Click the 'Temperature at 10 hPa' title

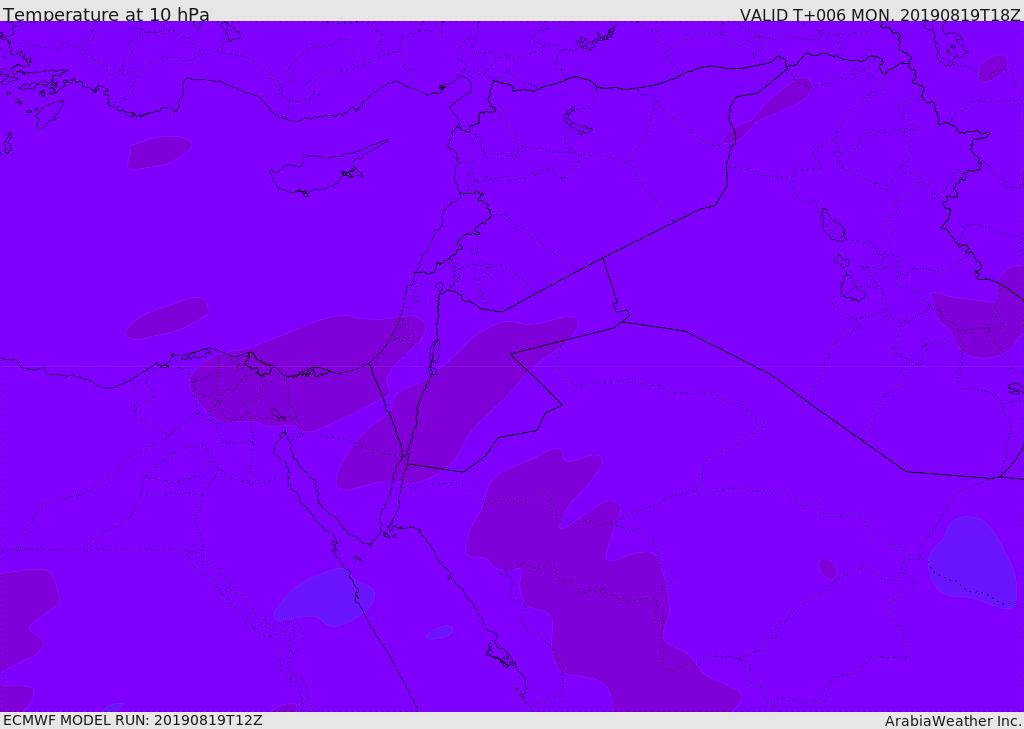[x=106, y=14]
